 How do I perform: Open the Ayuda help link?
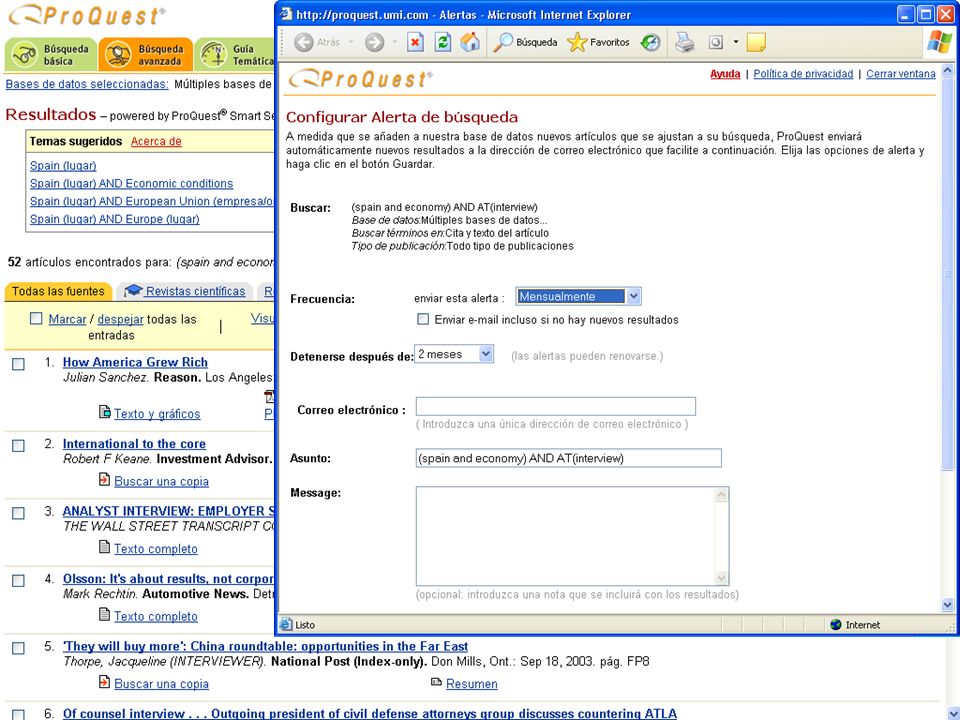pyautogui.click(x=725, y=74)
